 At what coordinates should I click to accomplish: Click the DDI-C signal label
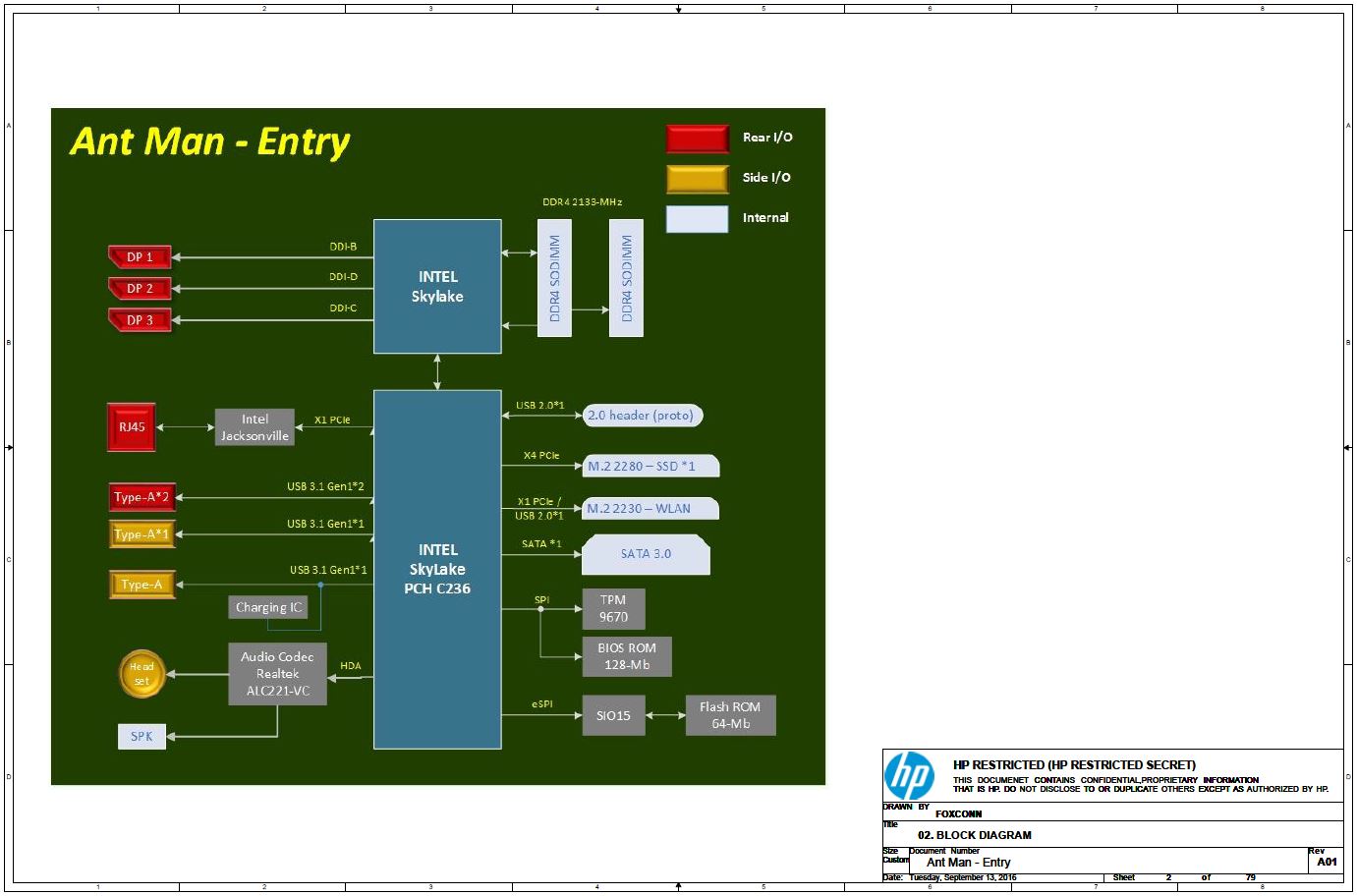[343, 308]
